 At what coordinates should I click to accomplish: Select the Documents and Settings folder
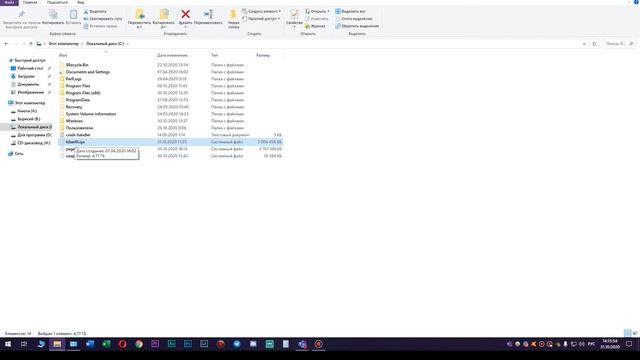point(87,72)
